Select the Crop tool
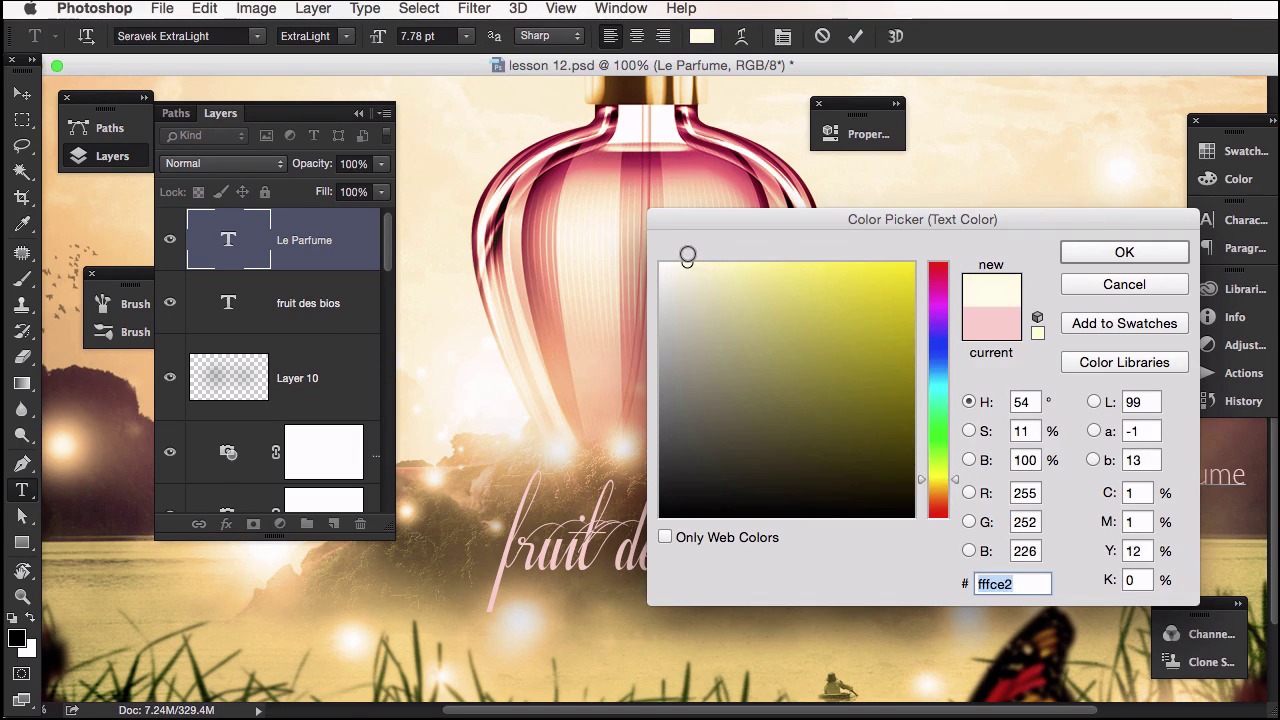The image size is (1280, 720). coord(22,198)
